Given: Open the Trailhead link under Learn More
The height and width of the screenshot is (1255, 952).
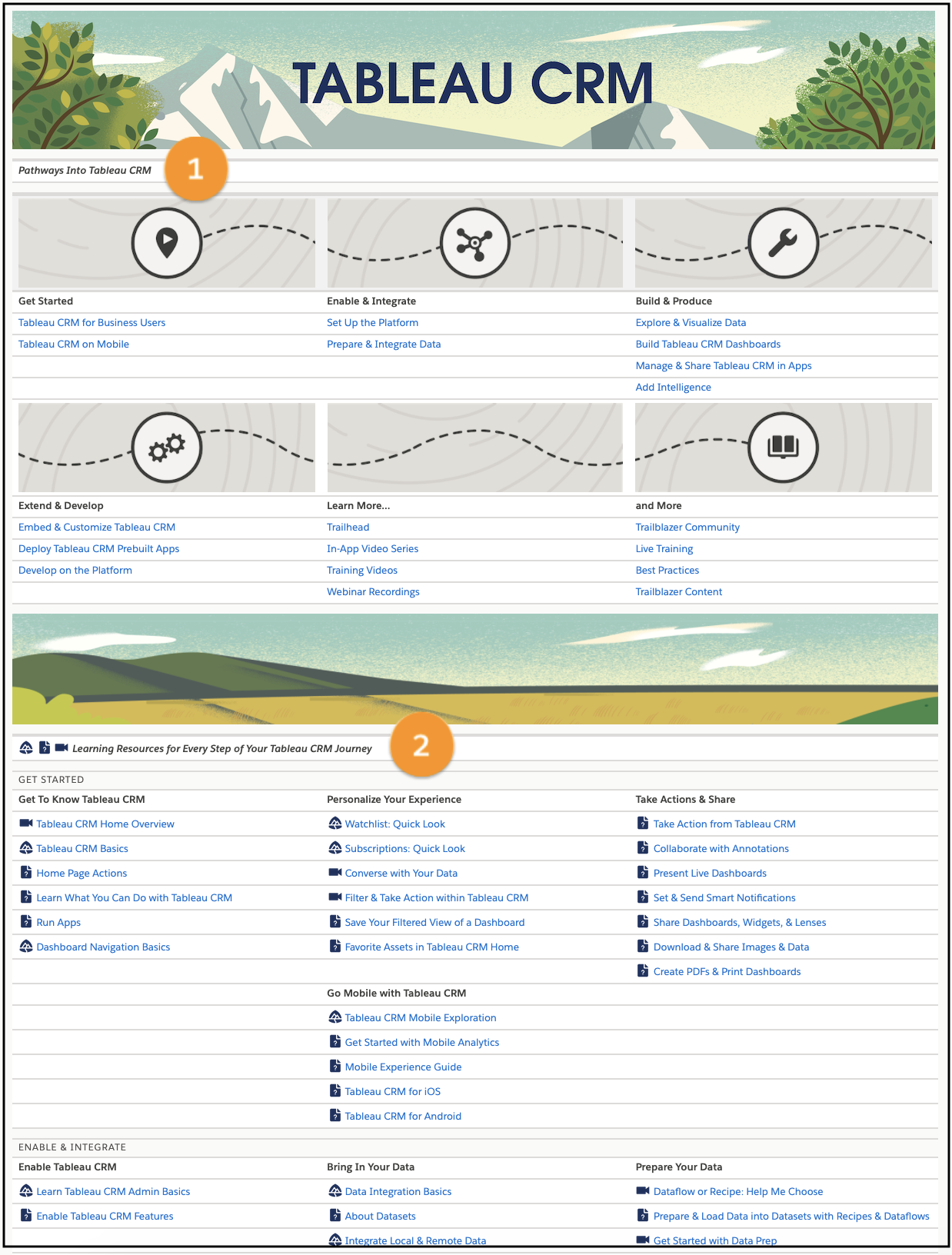Looking at the screenshot, I should click(348, 528).
